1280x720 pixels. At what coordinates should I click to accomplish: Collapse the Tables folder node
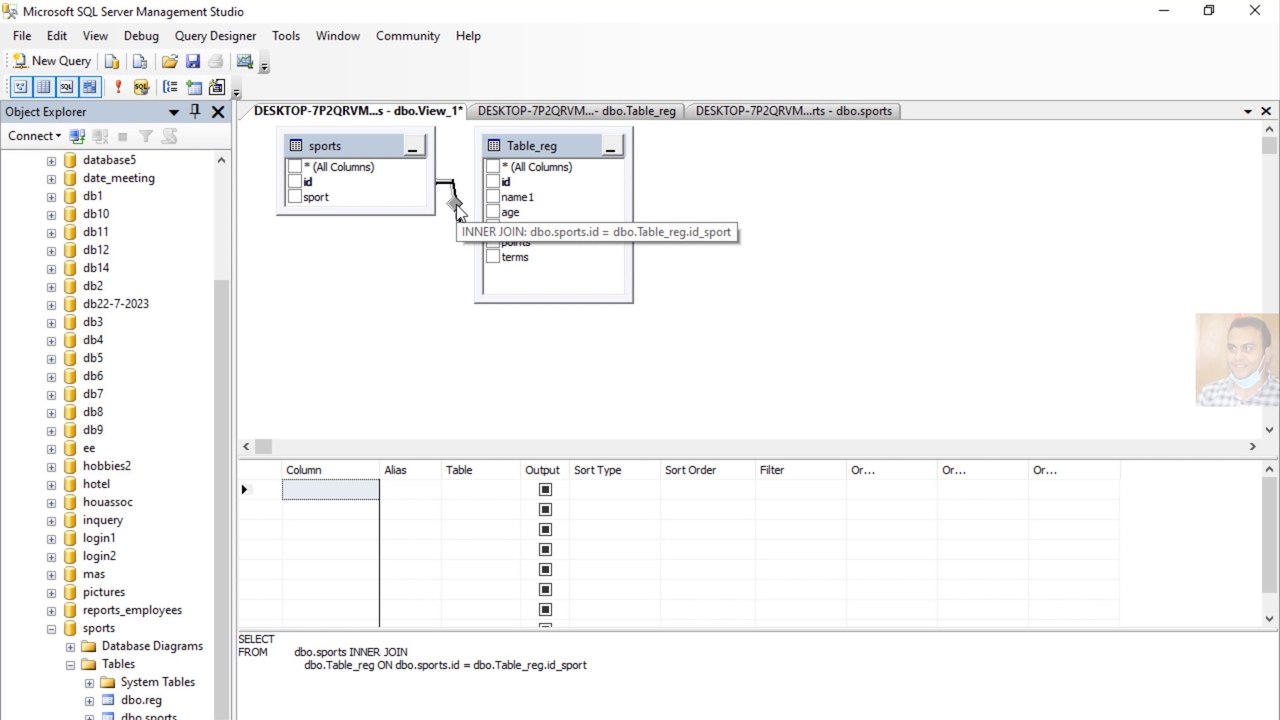(x=70, y=664)
